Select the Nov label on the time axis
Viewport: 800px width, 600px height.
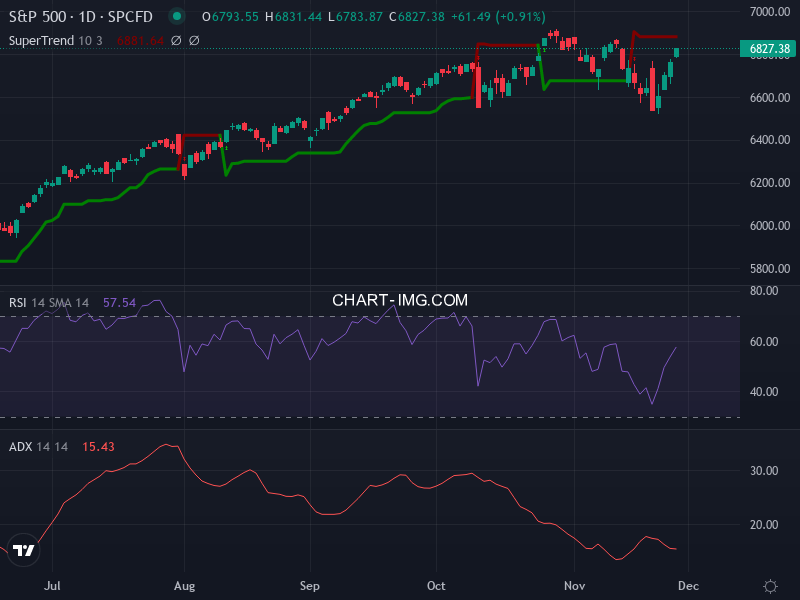coord(575,586)
